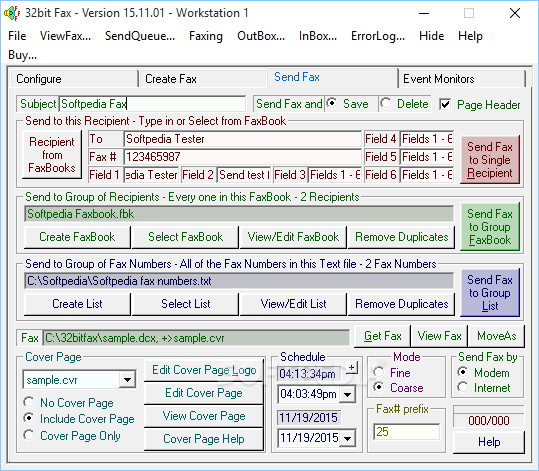The image size is (539, 471).
Task: Open the OutBox... menu
Action: click(261, 36)
